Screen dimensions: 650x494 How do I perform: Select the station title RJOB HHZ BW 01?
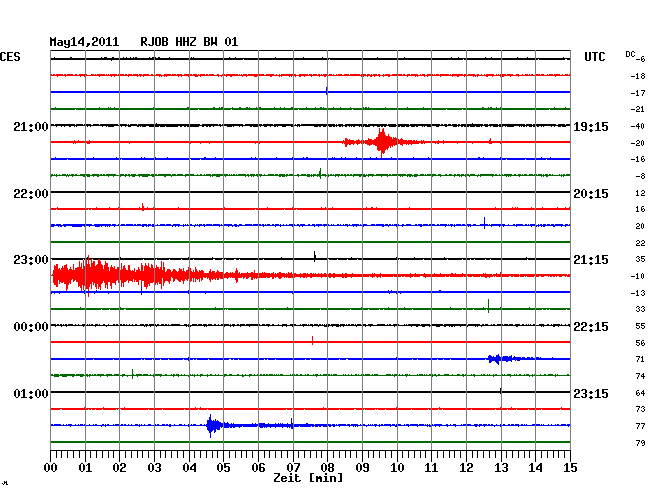(189, 42)
